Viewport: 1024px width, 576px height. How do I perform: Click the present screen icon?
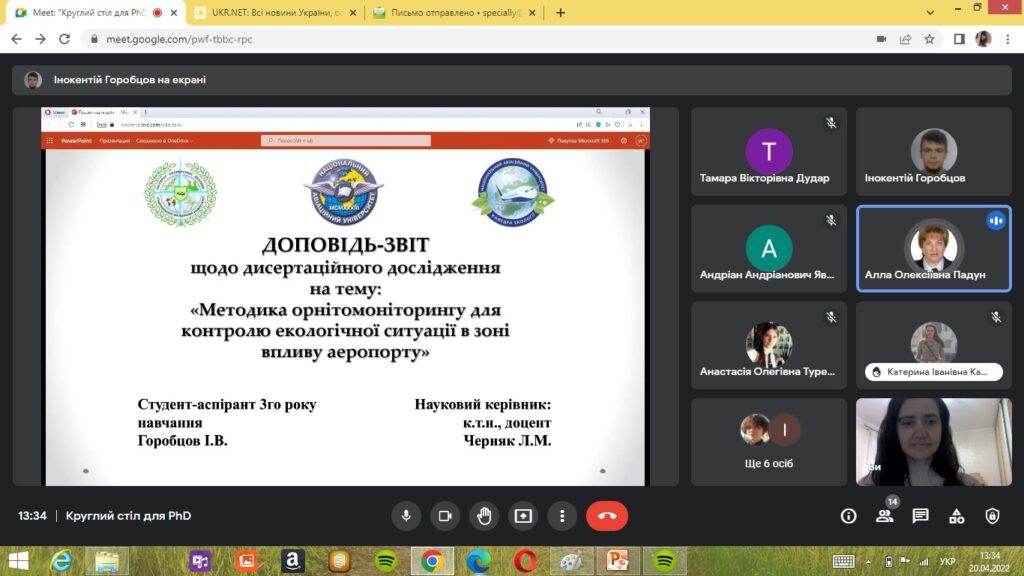[523, 516]
